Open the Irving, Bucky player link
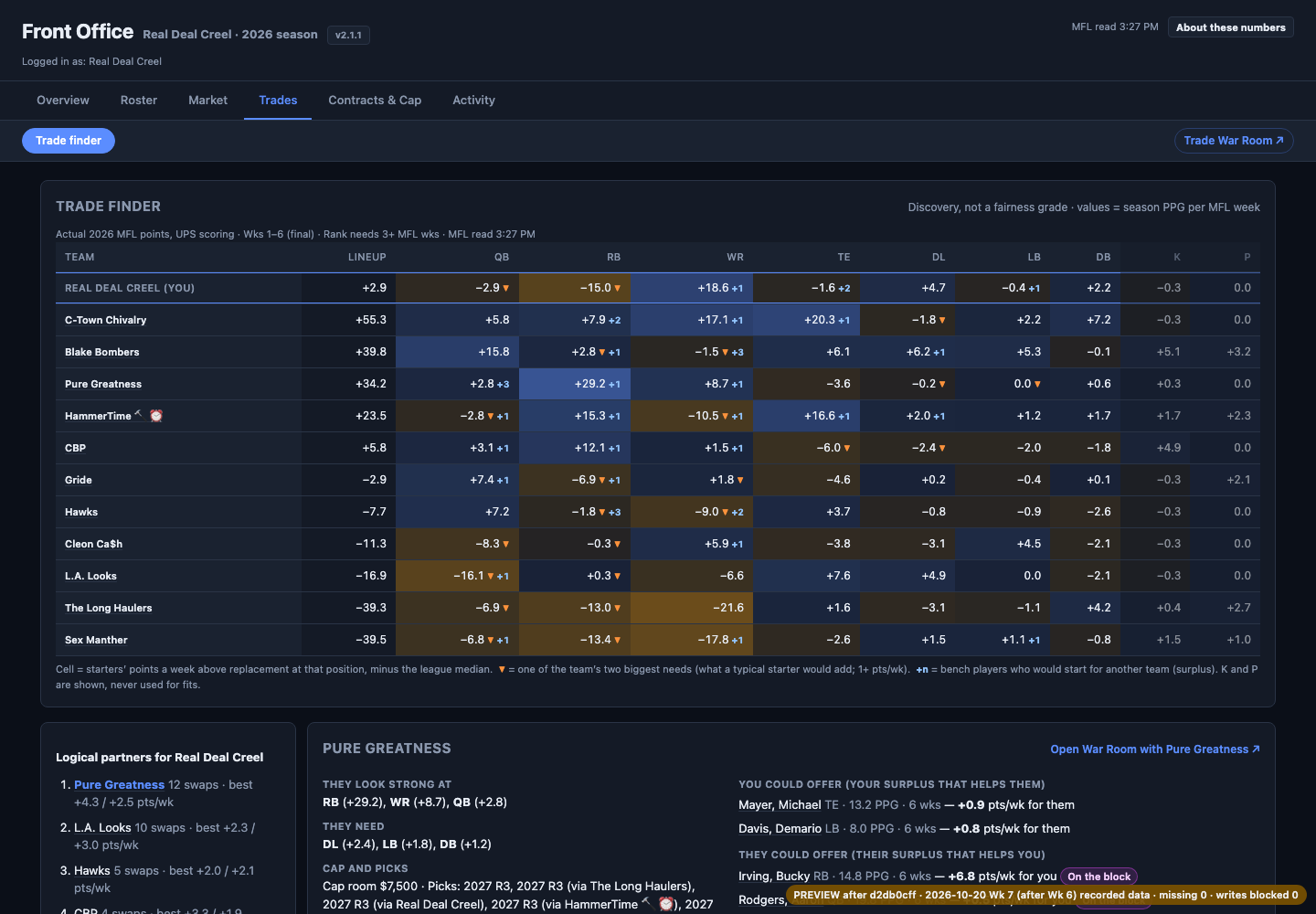Viewport: 1316px width, 914px height. pos(774,877)
